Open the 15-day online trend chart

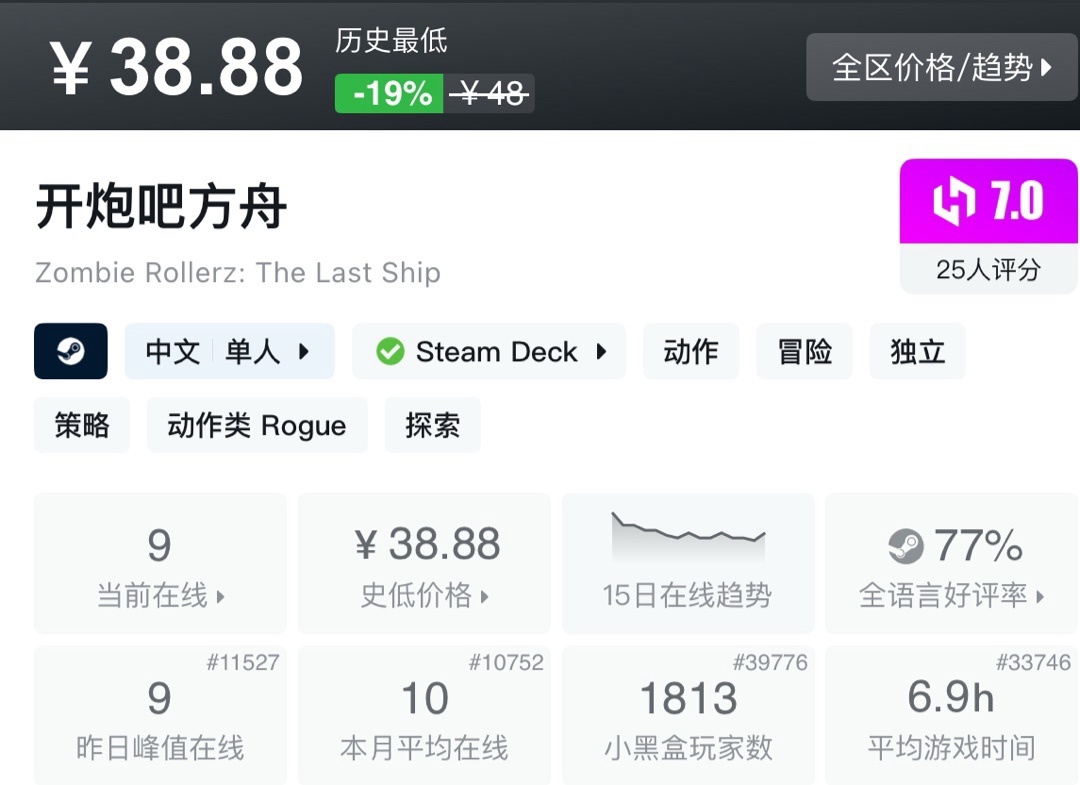click(x=688, y=562)
